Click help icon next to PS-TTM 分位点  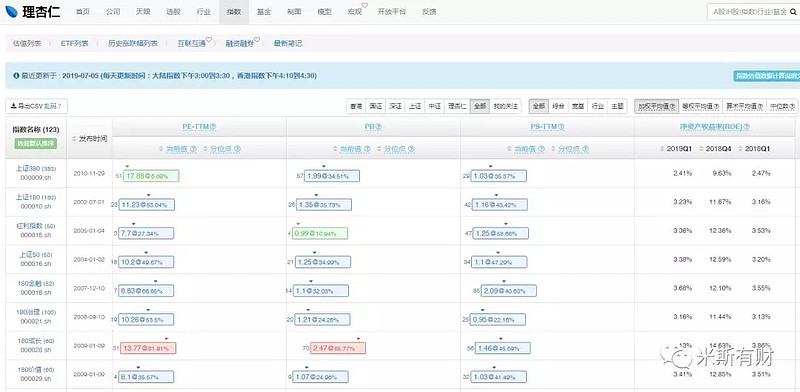[585, 149]
